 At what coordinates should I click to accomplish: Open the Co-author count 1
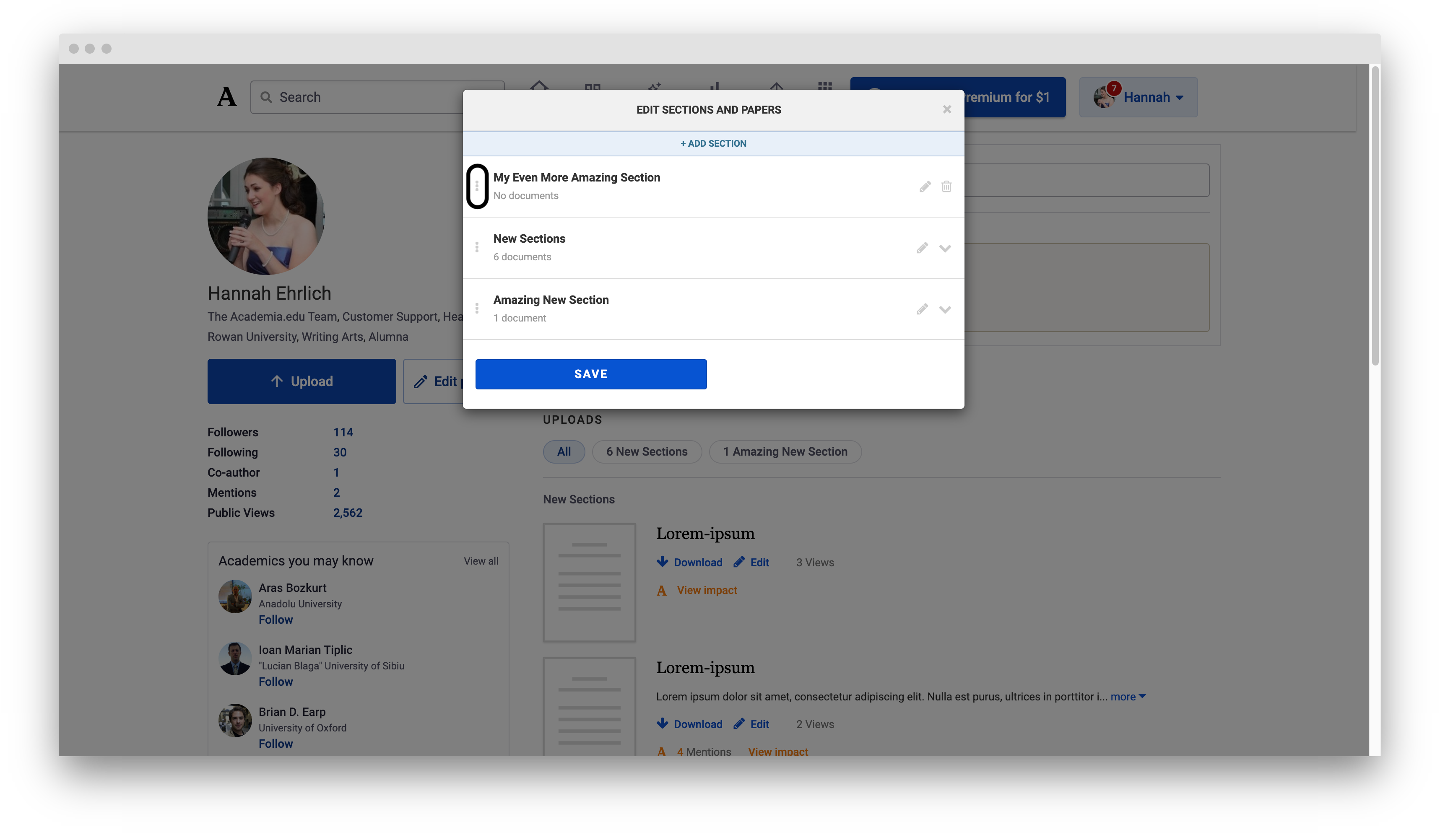click(337, 472)
